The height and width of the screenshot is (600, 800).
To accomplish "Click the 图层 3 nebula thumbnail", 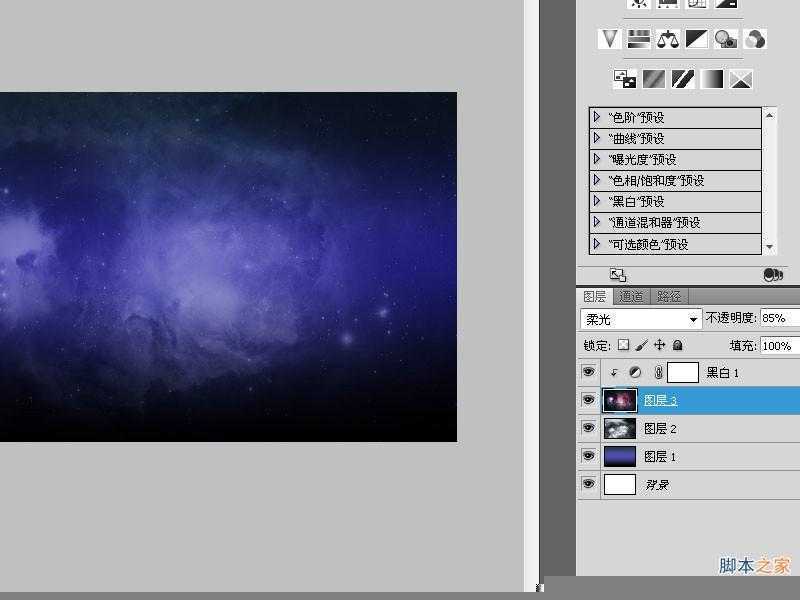I will pos(620,401).
